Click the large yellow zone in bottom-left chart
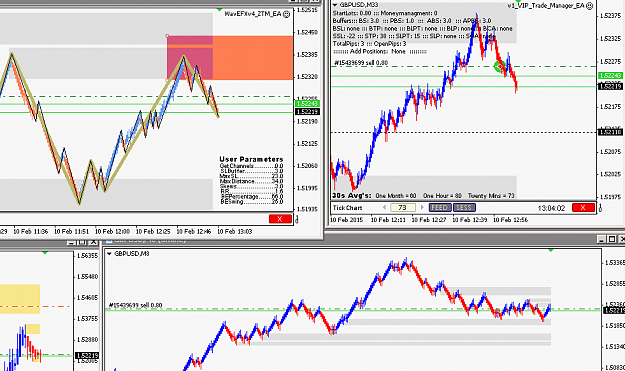Image resolution: width=625 pixels, height=371 pixels. (20, 299)
